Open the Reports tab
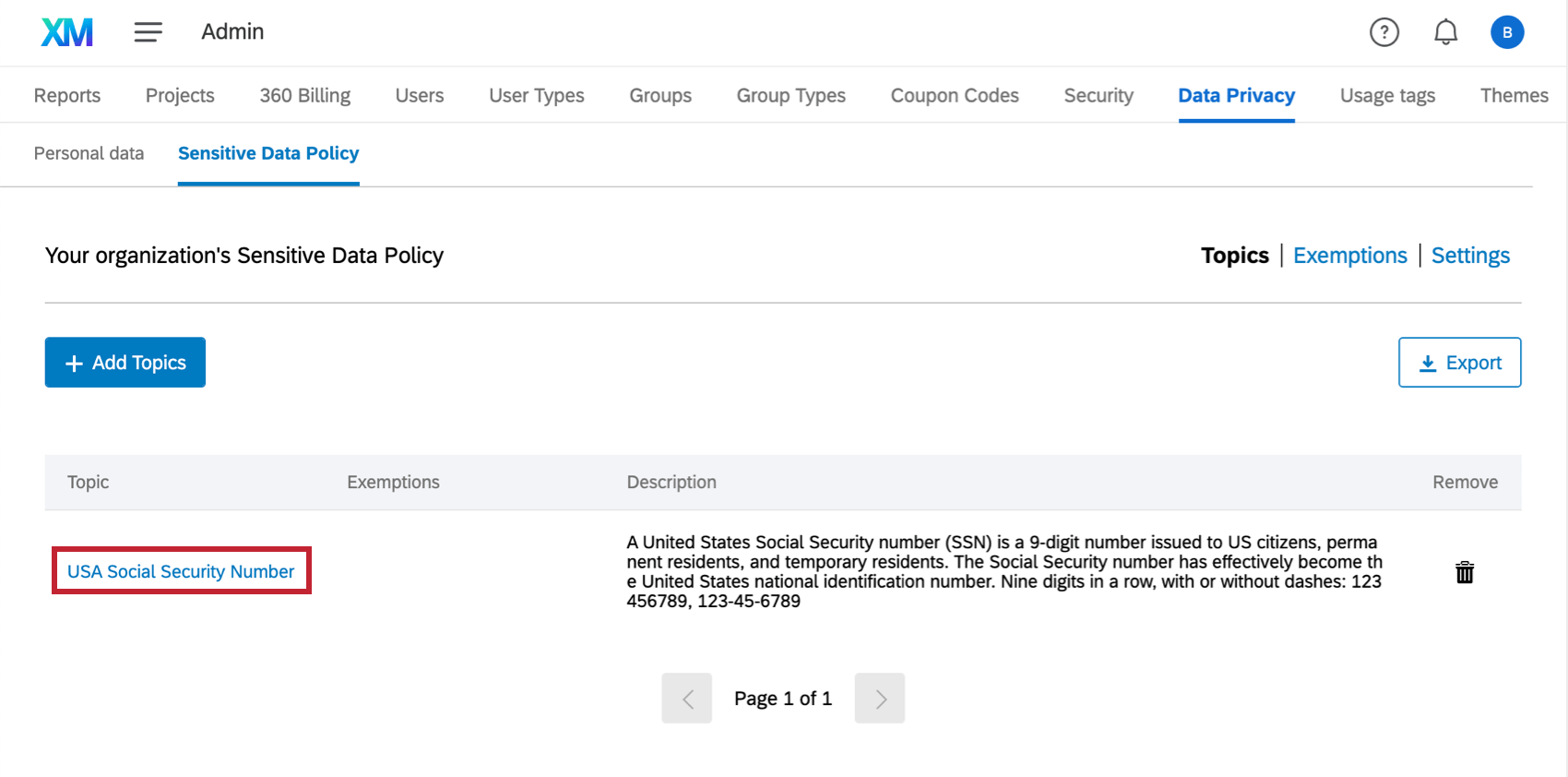 click(67, 95)
